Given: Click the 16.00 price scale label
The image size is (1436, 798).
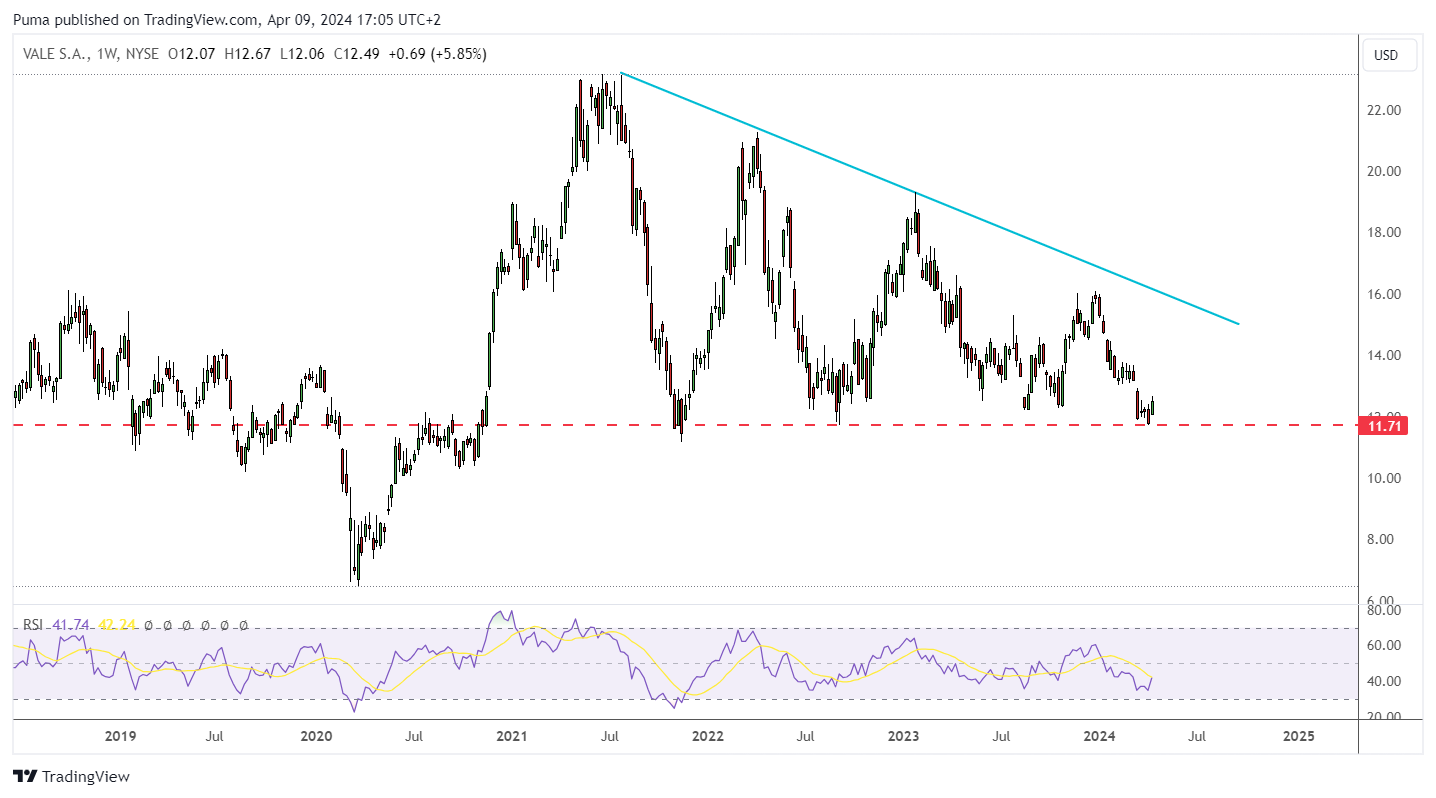Looking at the screenshot, I should tap(1385, 294).
